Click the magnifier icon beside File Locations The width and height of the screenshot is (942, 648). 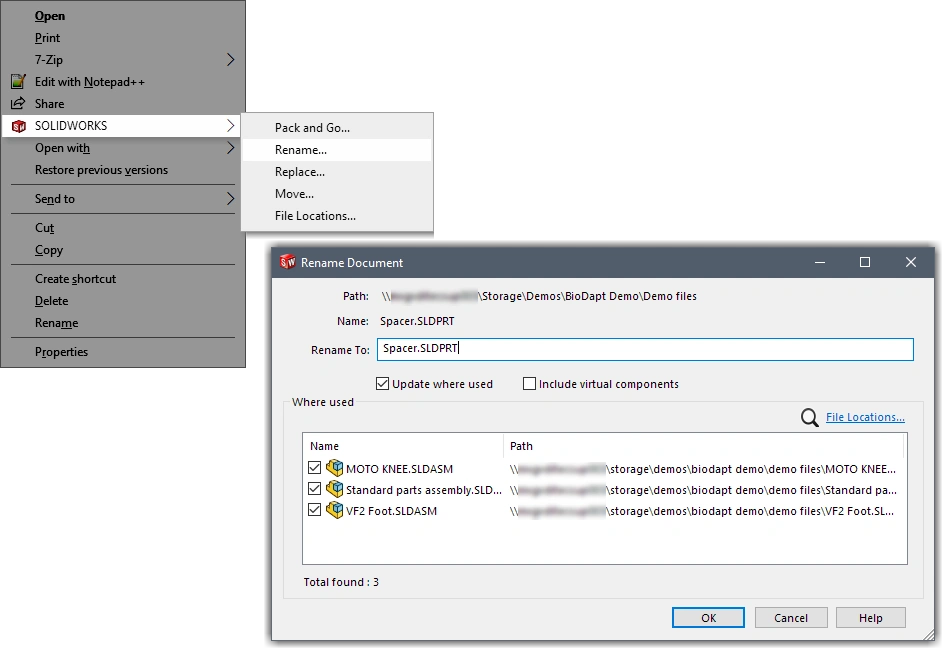[x=809, y=417]
